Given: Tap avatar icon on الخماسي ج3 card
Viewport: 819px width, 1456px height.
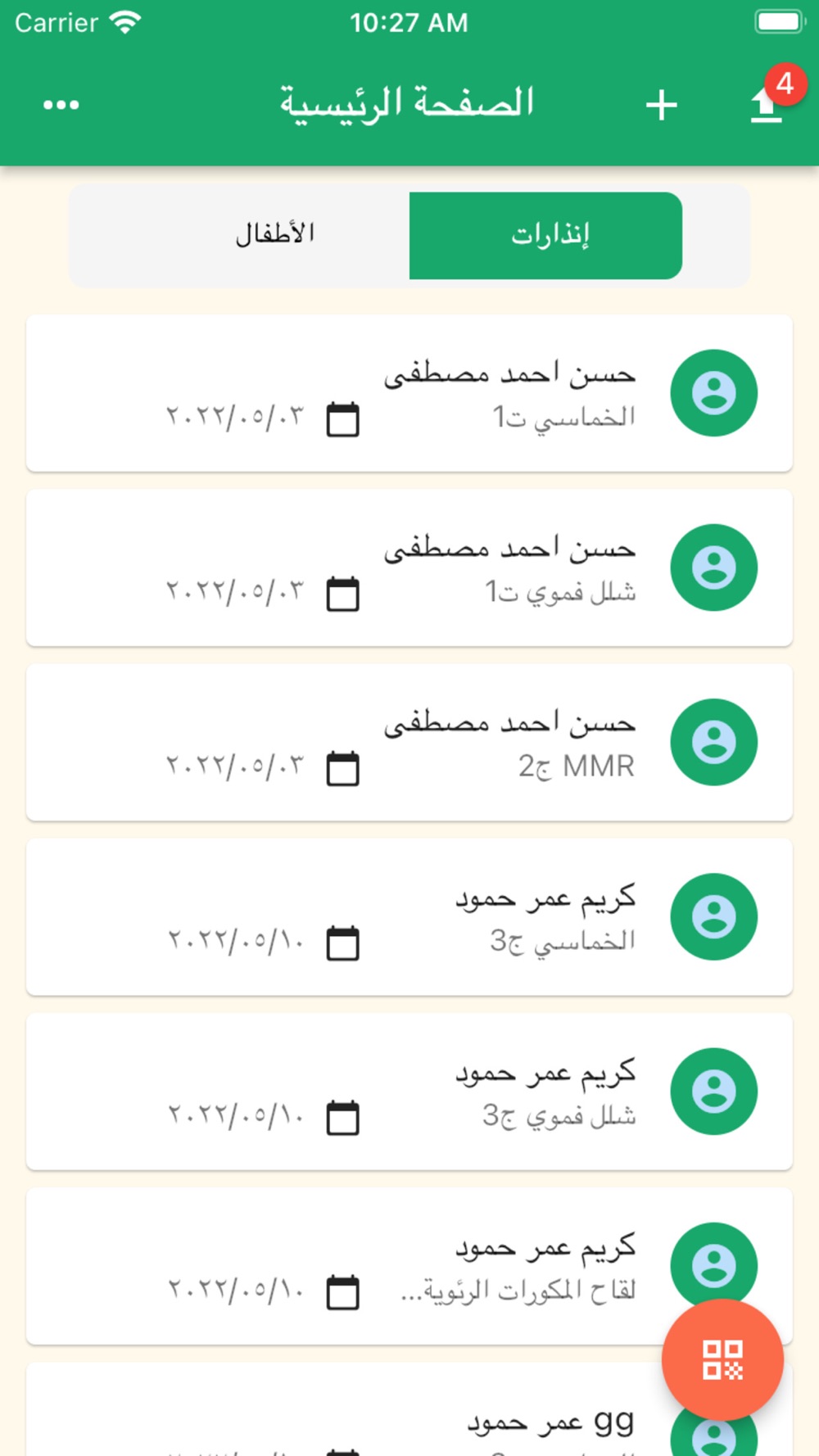Looking at the screenshot, I should (713, 916).
